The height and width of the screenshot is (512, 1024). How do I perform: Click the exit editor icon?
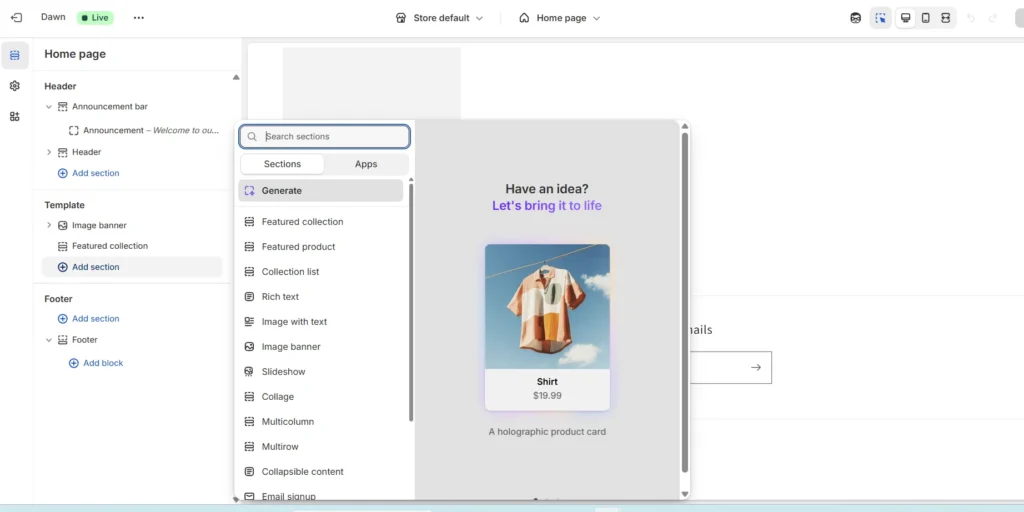[16, 18]
